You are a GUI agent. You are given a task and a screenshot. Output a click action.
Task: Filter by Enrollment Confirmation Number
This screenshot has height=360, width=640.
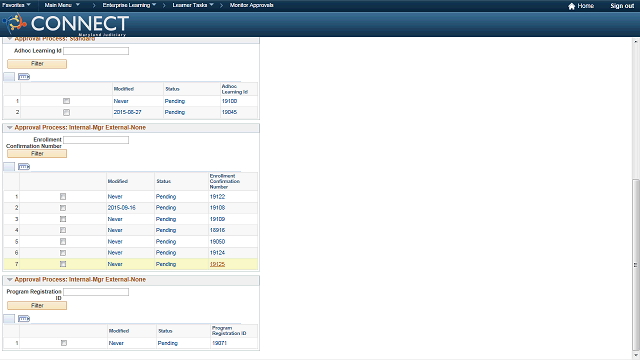[x=37, y=153]
